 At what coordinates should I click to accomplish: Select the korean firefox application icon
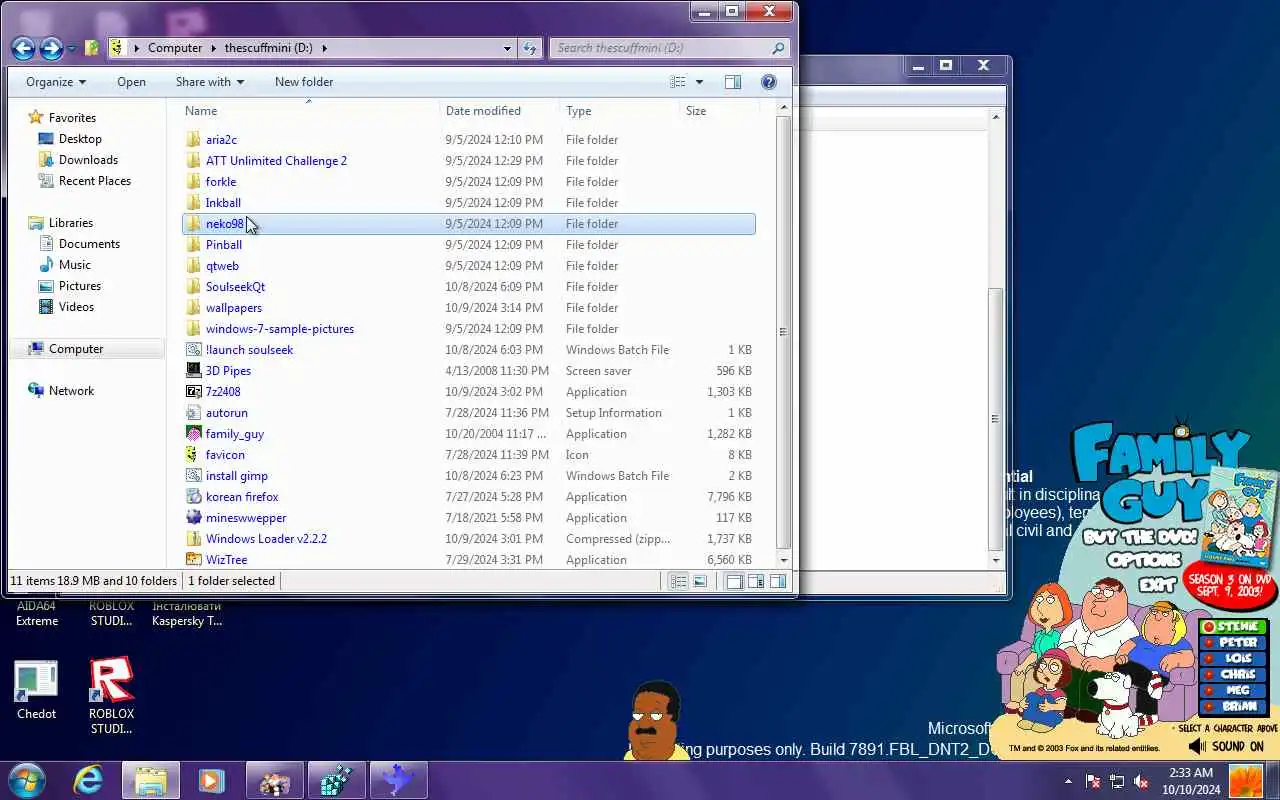[x=194, y=497]
